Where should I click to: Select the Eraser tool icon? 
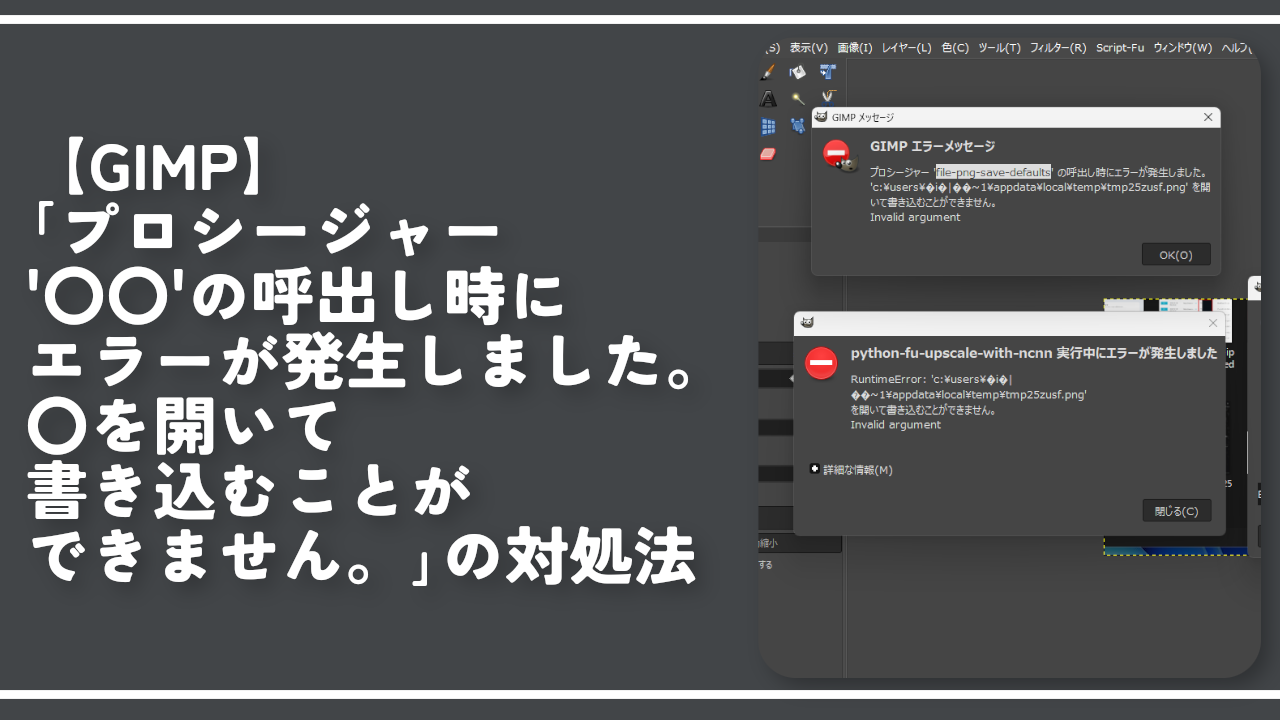pos(768,154)
